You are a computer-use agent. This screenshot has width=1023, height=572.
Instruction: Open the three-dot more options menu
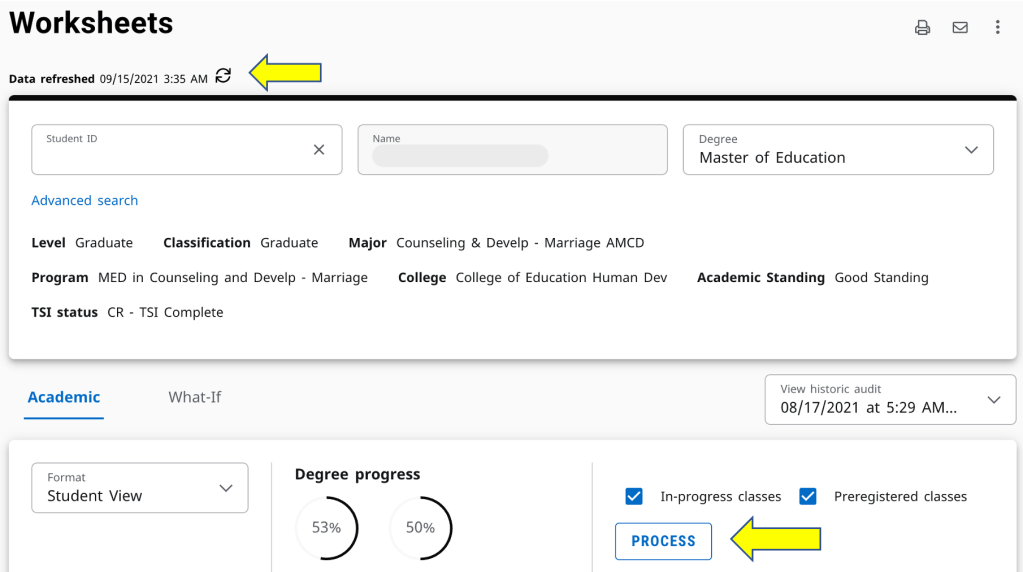pos(997,28)
